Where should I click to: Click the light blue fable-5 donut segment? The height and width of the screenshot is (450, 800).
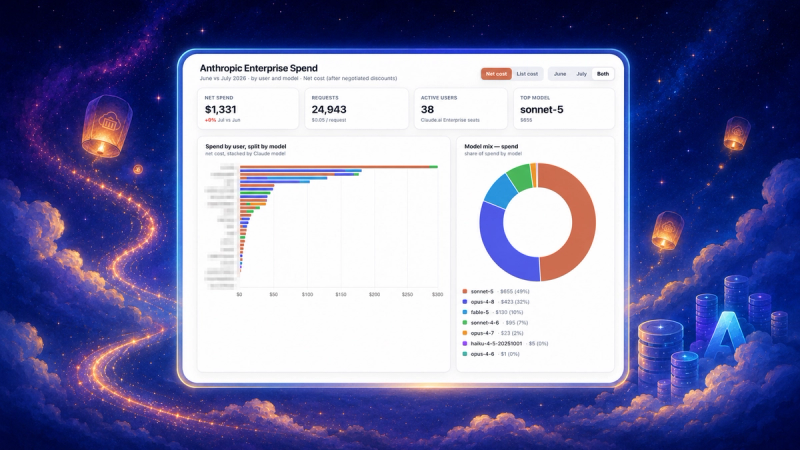500,191
